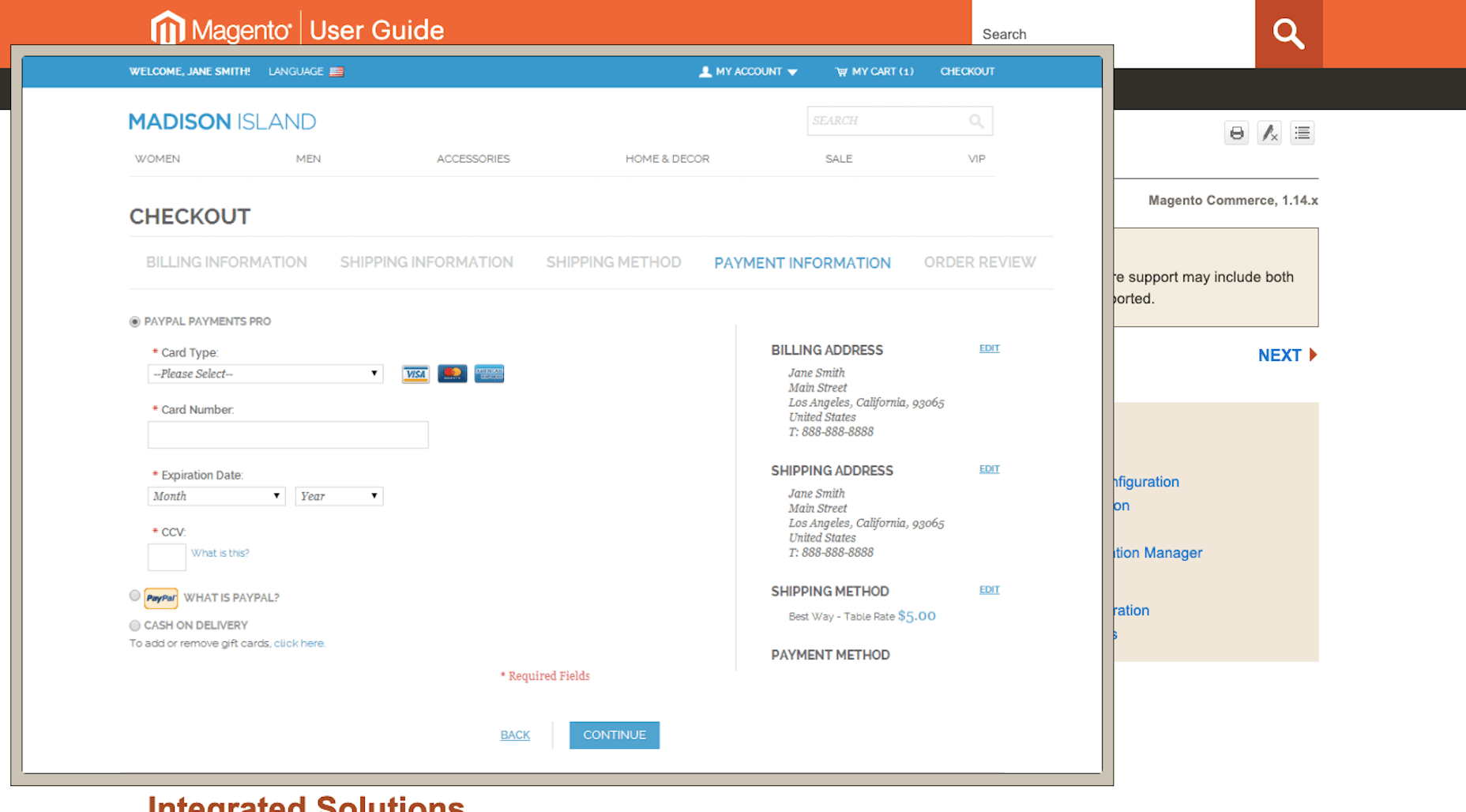The height and width of the screenshot is (812, 1466).
Task: Click the 'Best Way - Table Rate' text
Action: point(841,617)
